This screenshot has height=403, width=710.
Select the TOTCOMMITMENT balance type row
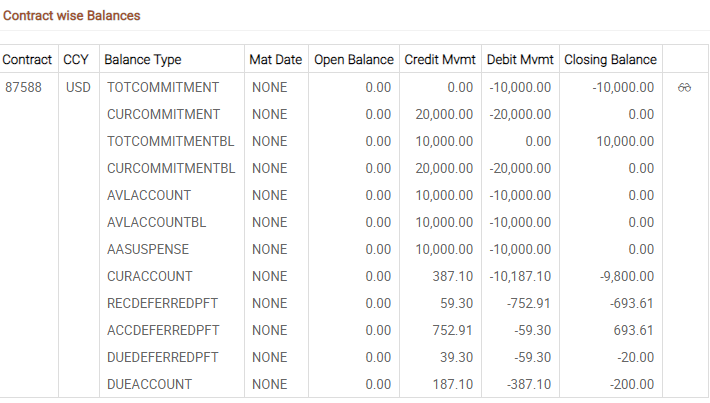click(163, 87)
